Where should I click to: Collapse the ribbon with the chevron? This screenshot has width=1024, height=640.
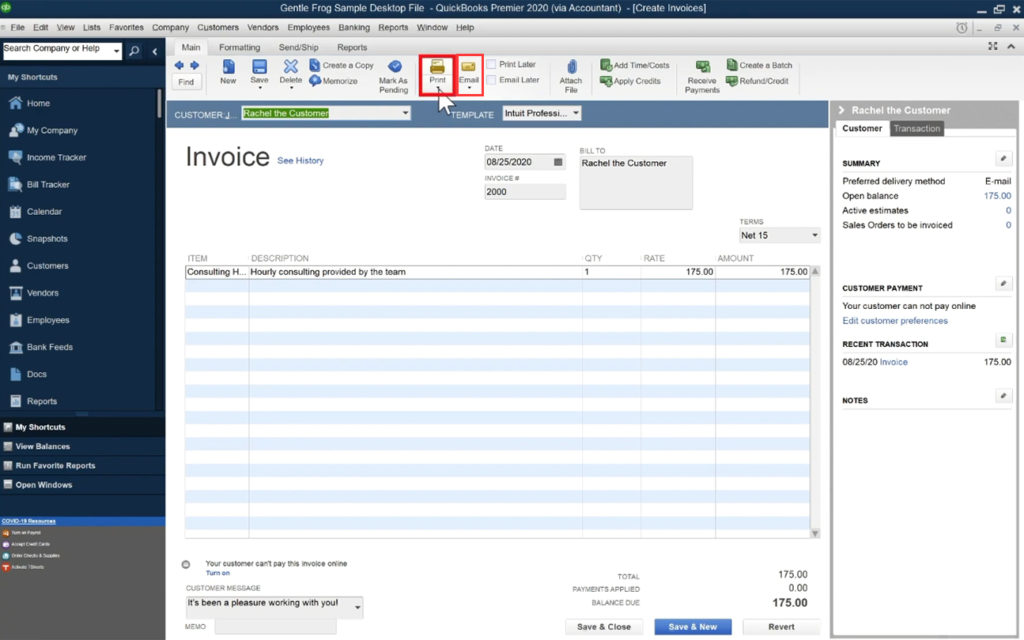click(1011, 46)
